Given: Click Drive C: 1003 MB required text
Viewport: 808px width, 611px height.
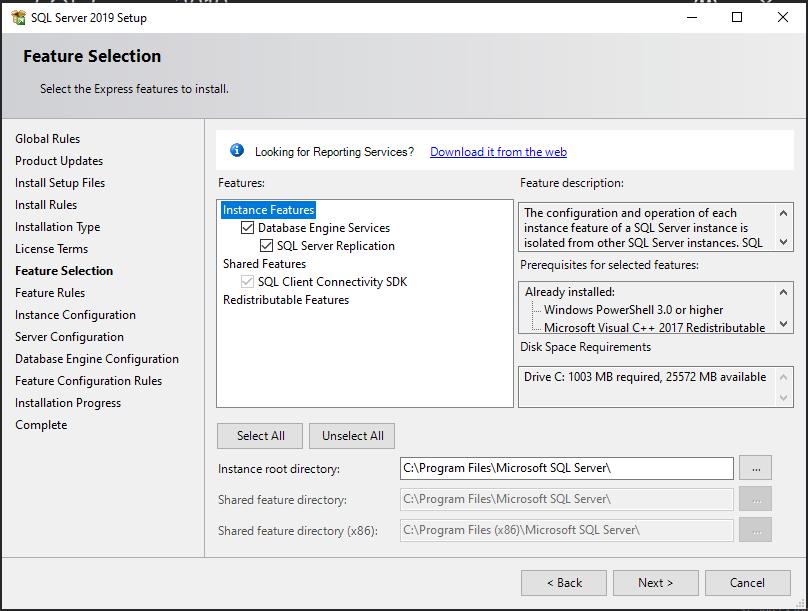Looking at the screenshot, I should (x=645, y=377).
